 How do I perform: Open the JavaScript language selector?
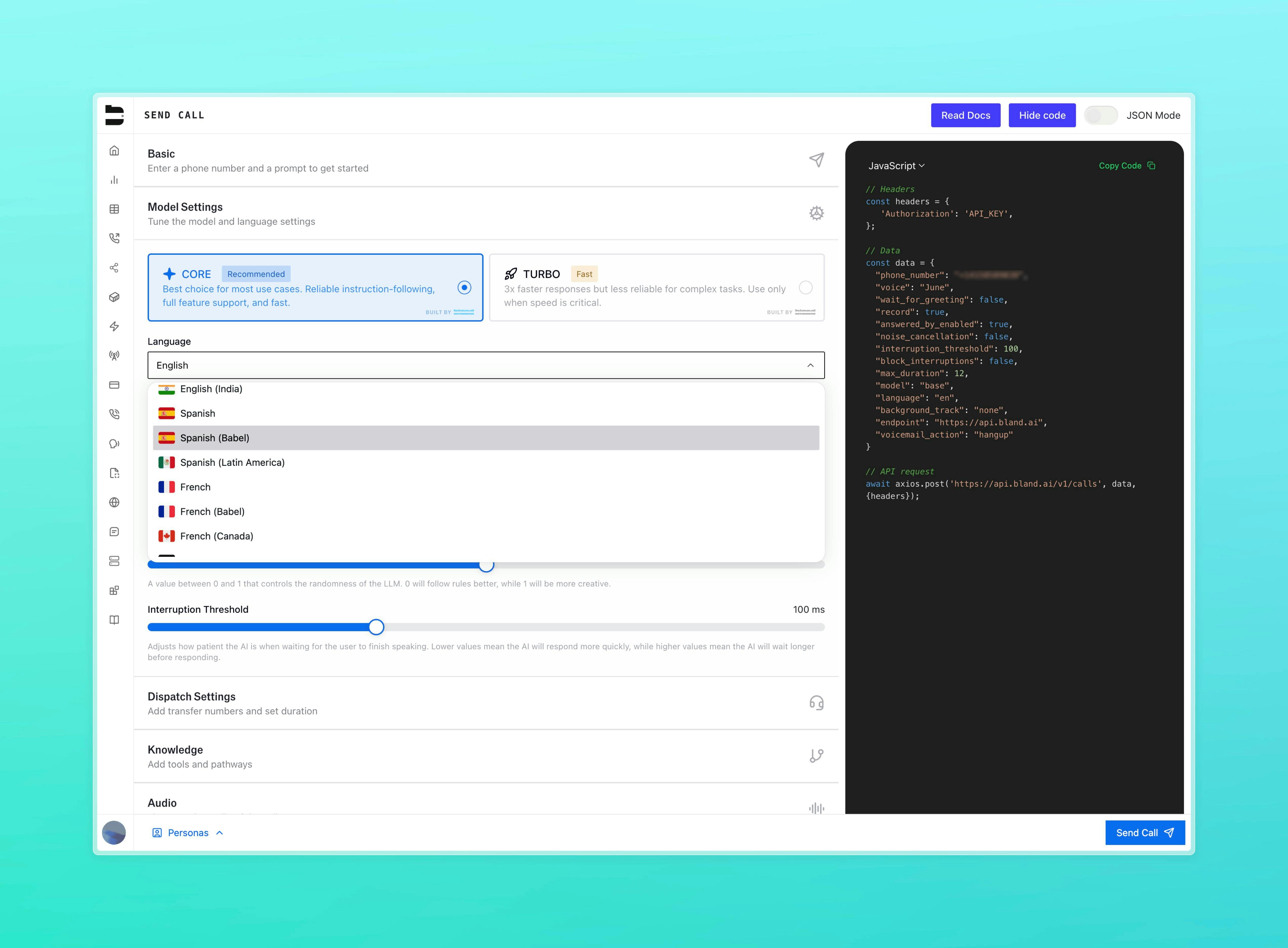point(896,166)
